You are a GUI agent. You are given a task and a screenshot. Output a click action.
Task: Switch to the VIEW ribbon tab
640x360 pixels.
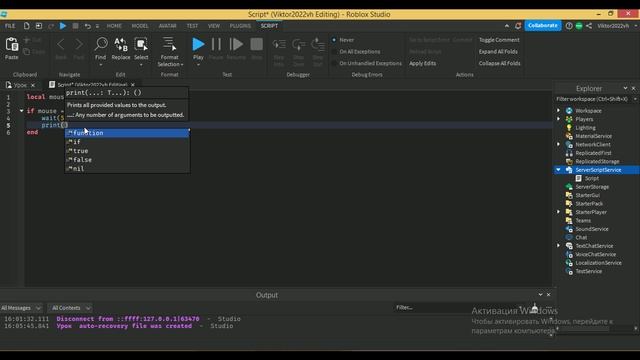[x=214, y=26]
